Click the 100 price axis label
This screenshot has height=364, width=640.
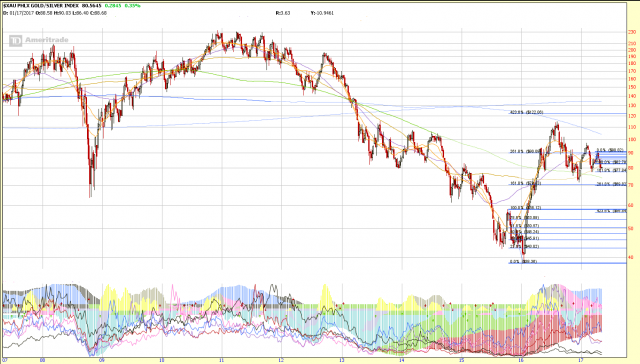632,139
